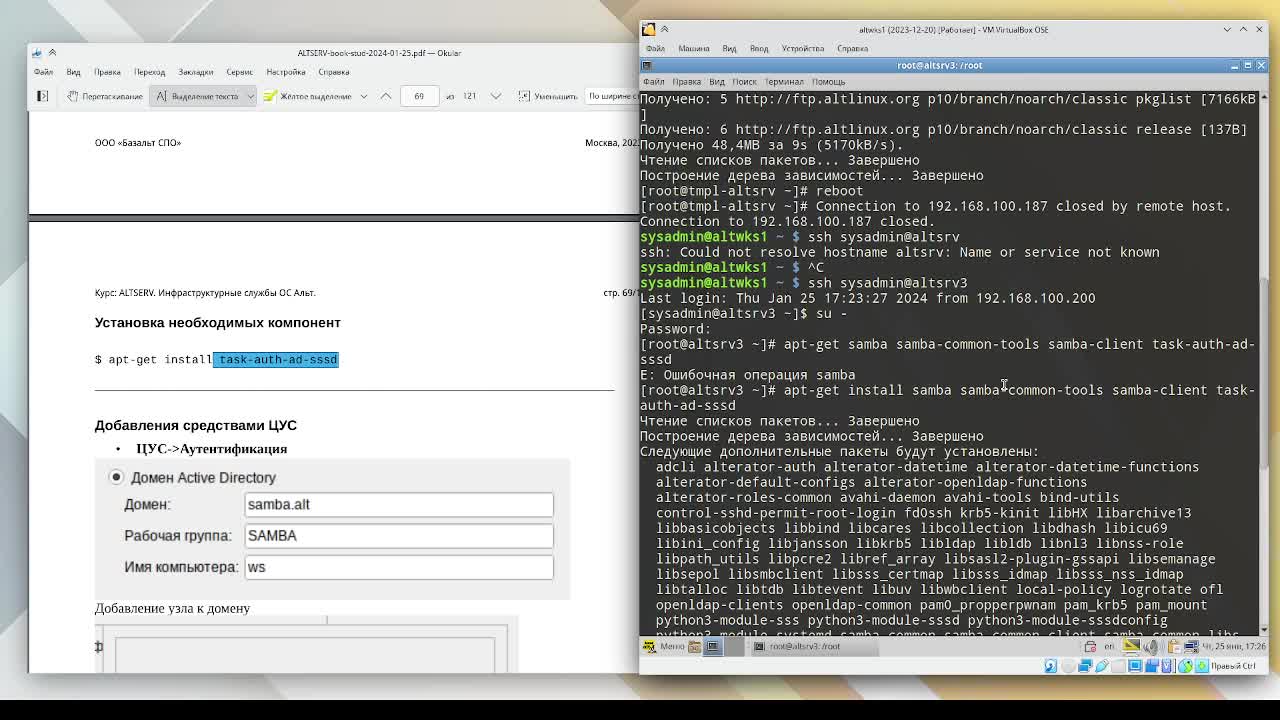Expand the yellow highlighter options arrow
The width and height of the screenshot is (1280, 720).
(x=362, y=96)
